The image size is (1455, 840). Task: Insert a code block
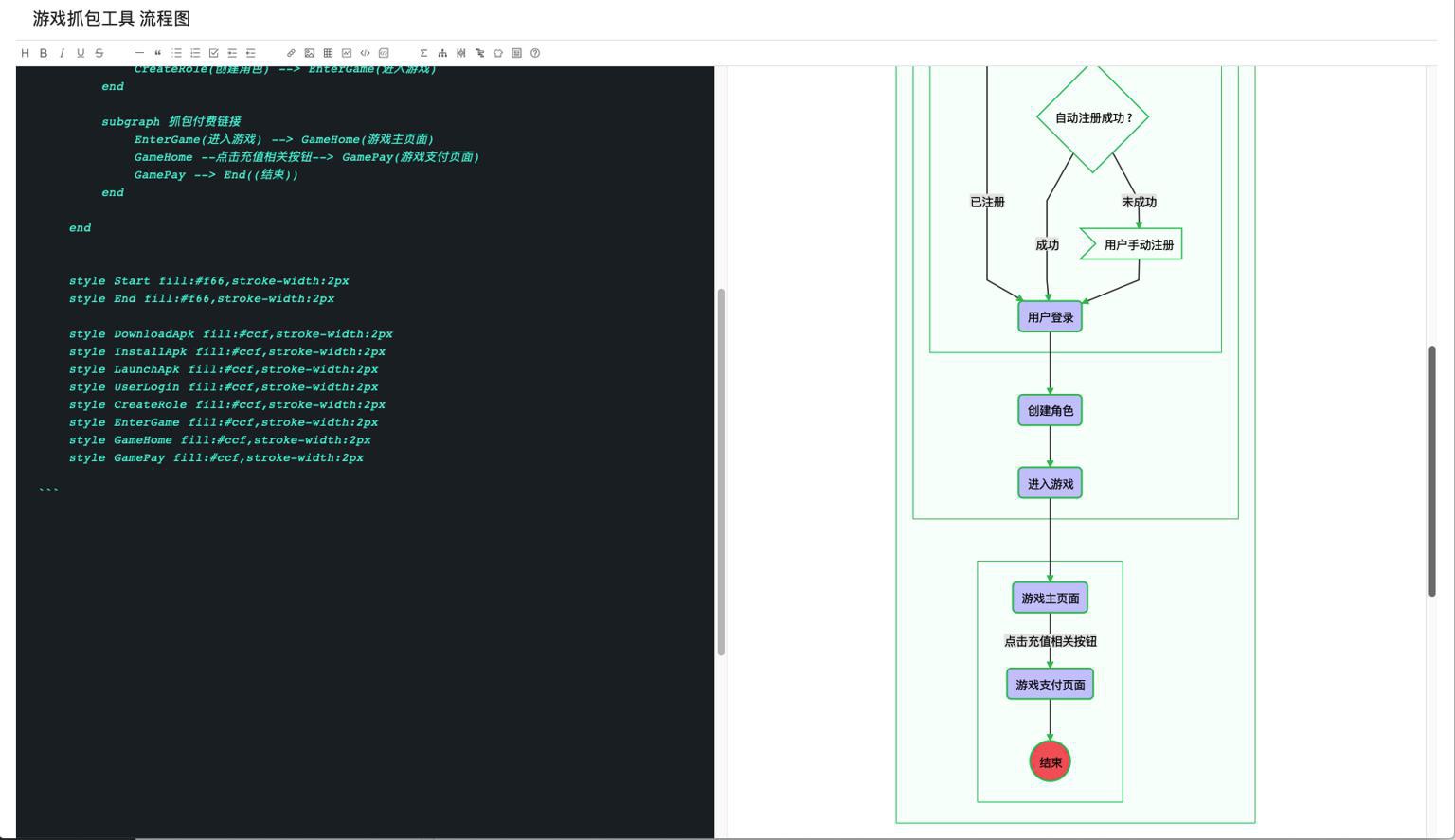384,53
